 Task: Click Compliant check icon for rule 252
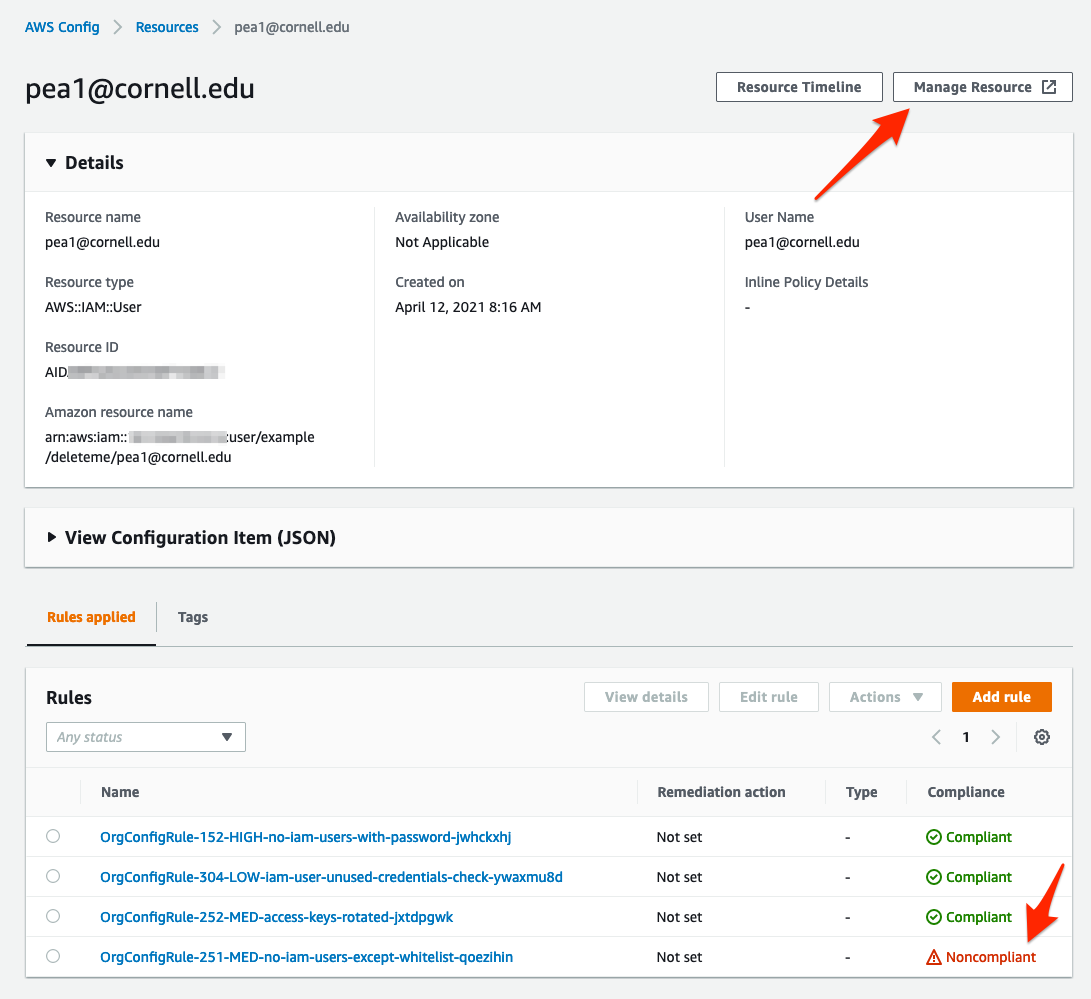tap(934, 917)
